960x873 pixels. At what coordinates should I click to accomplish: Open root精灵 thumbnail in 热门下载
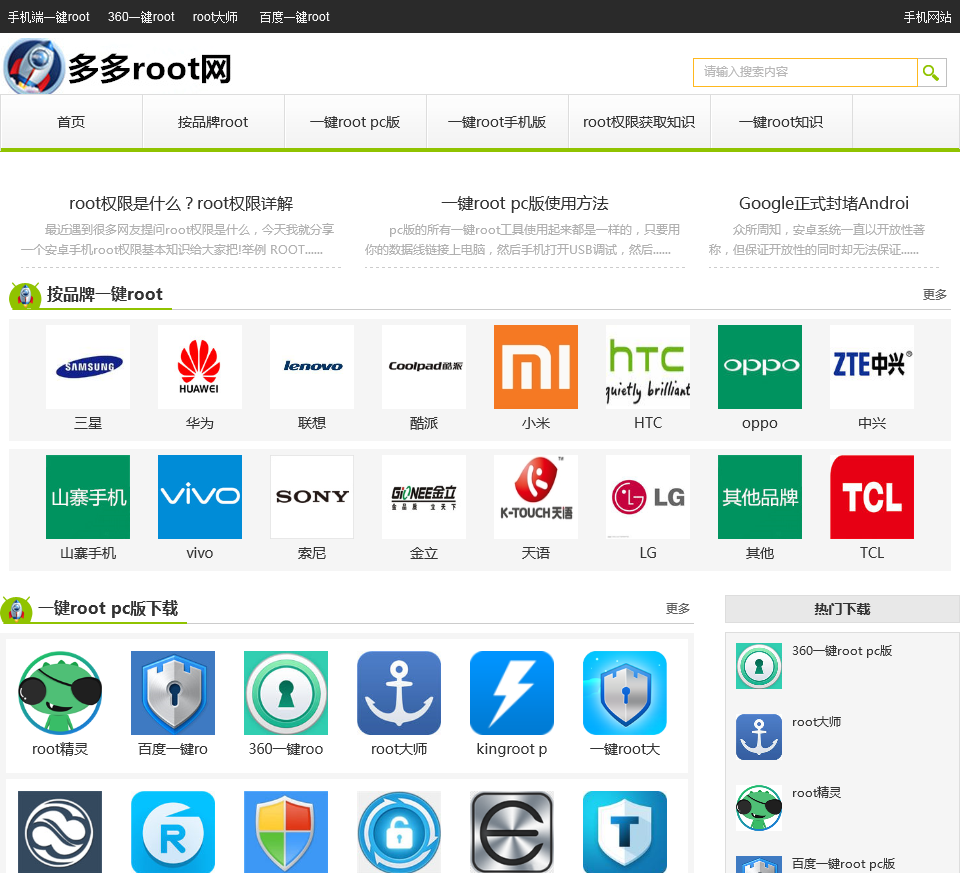coord(759,808)
